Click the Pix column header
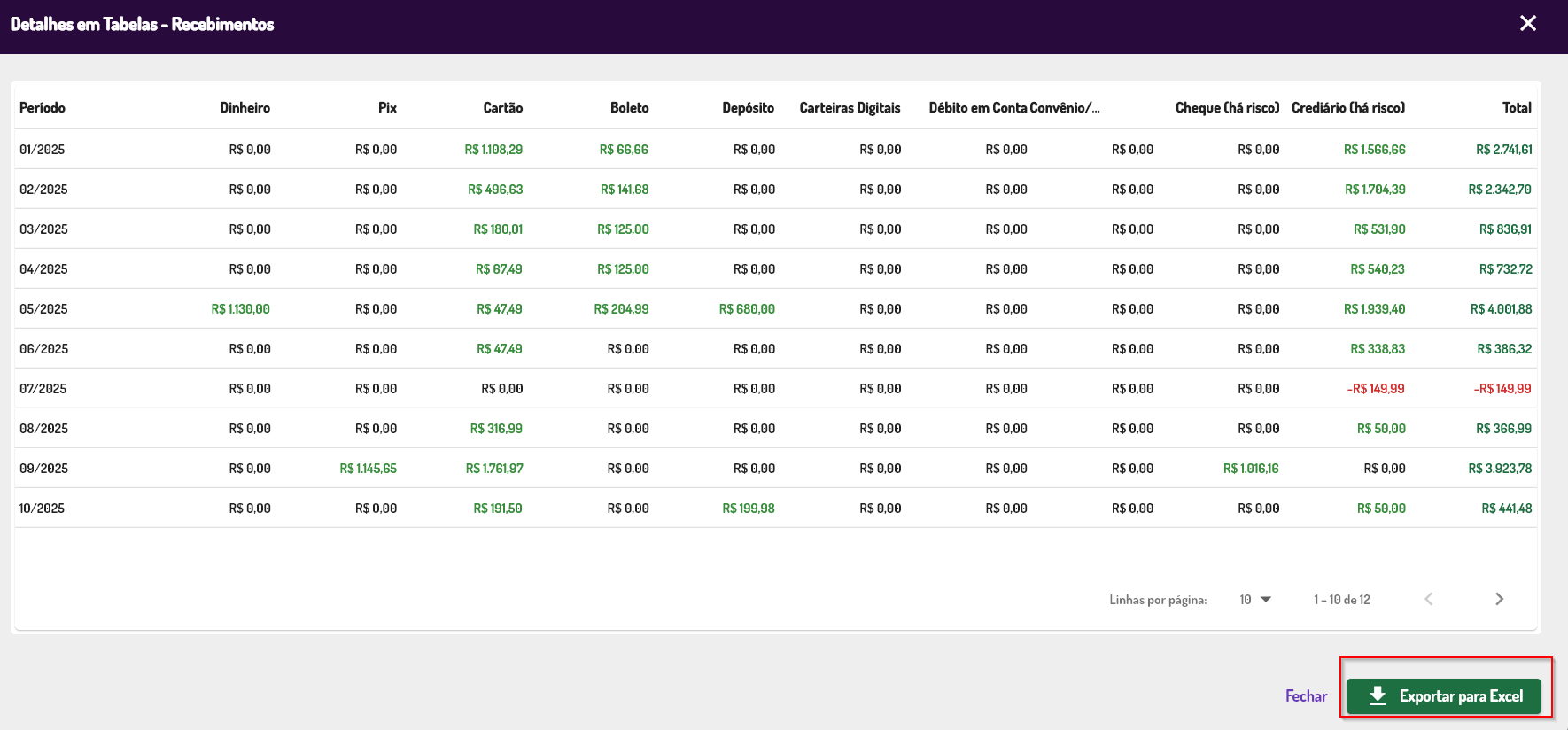 387,107
